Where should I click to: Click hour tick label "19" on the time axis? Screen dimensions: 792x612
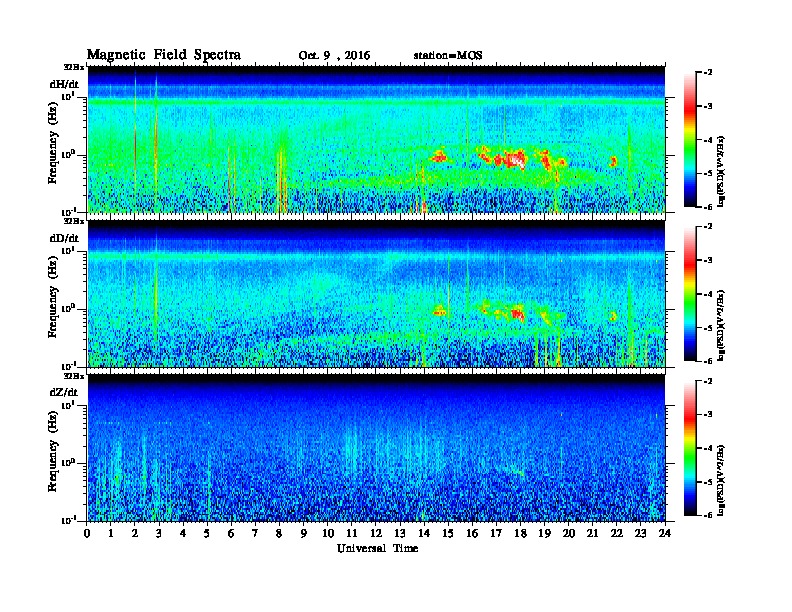point(544,533)
